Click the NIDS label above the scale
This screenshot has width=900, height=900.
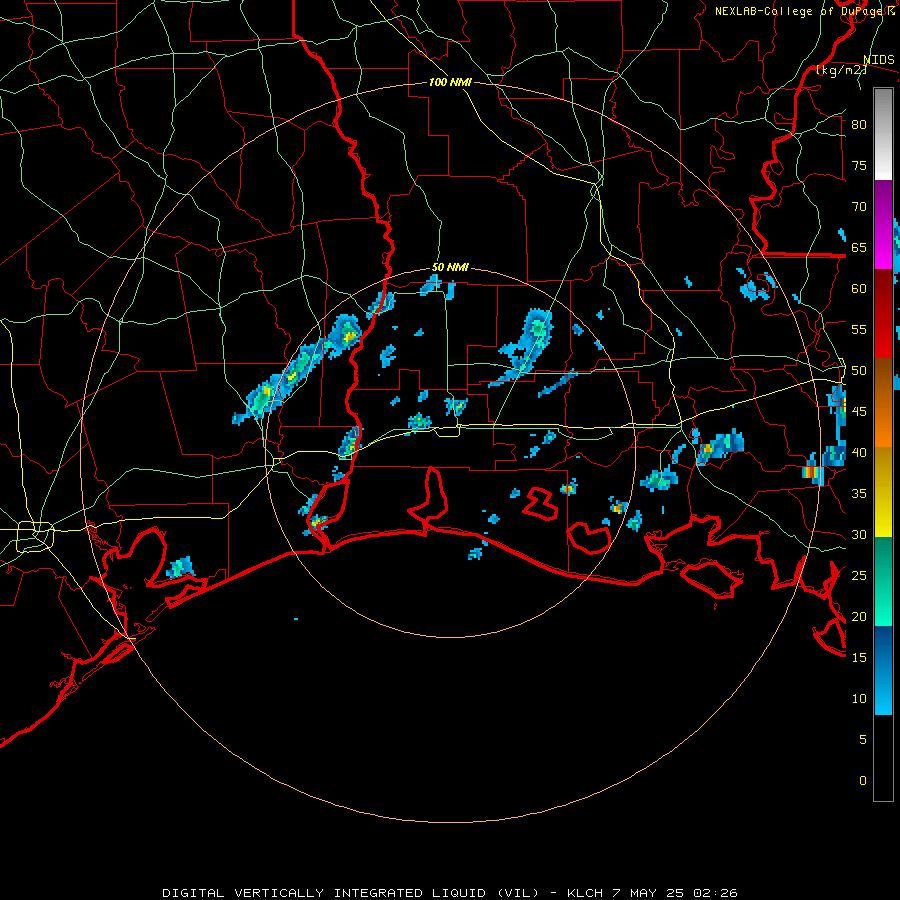879,60
